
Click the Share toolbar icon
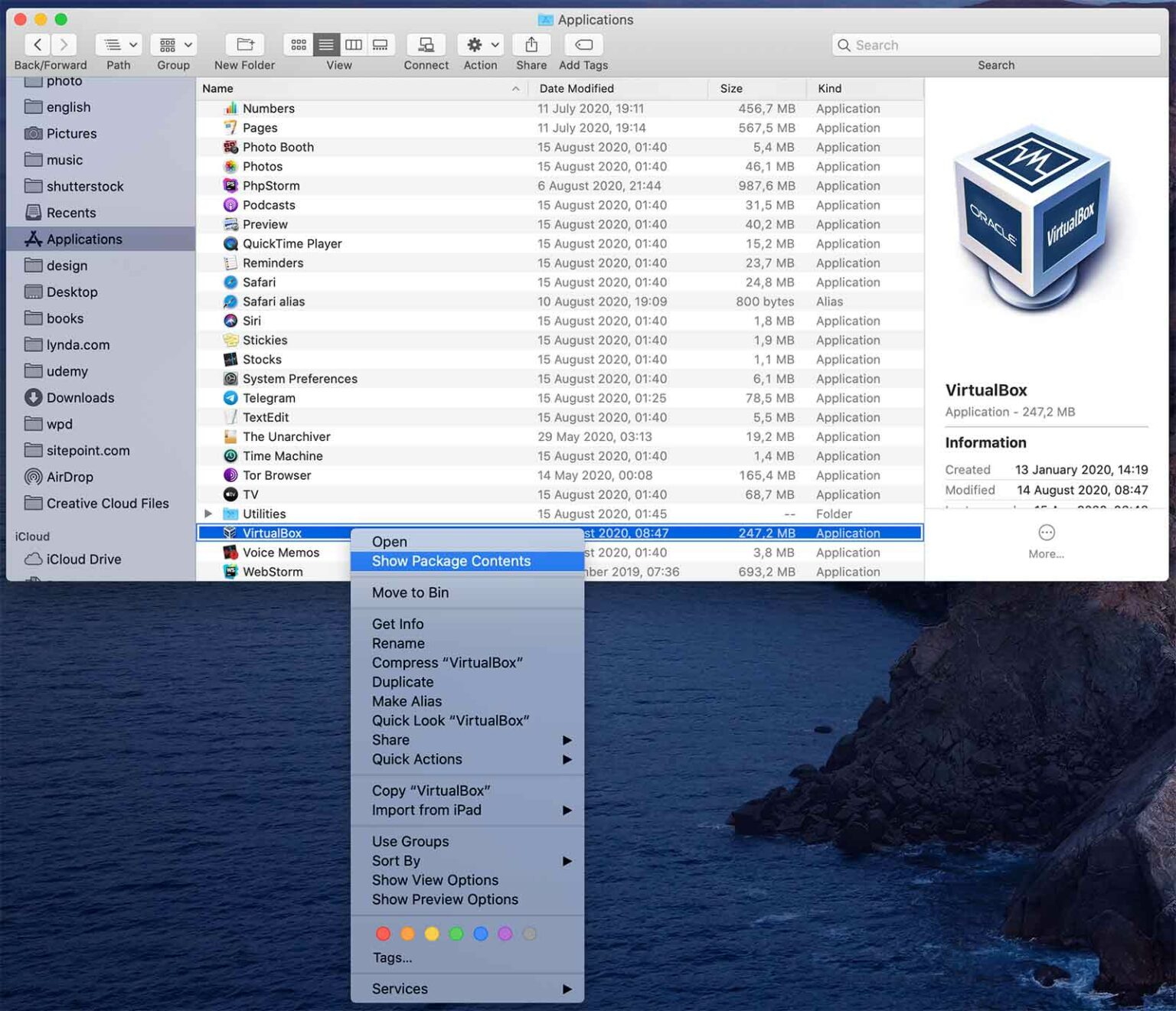coord(531,44)
